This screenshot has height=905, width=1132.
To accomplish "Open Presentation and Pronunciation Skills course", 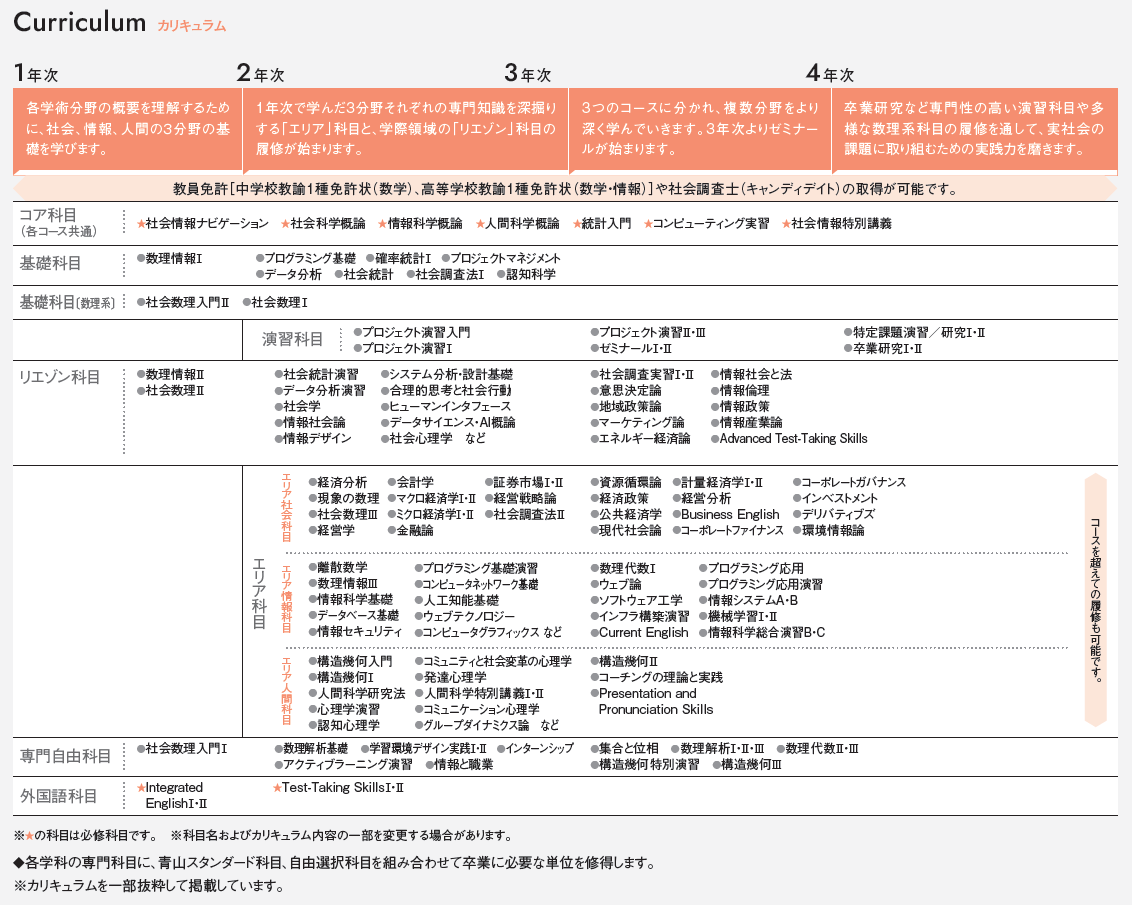I will (x=655, y=701).
